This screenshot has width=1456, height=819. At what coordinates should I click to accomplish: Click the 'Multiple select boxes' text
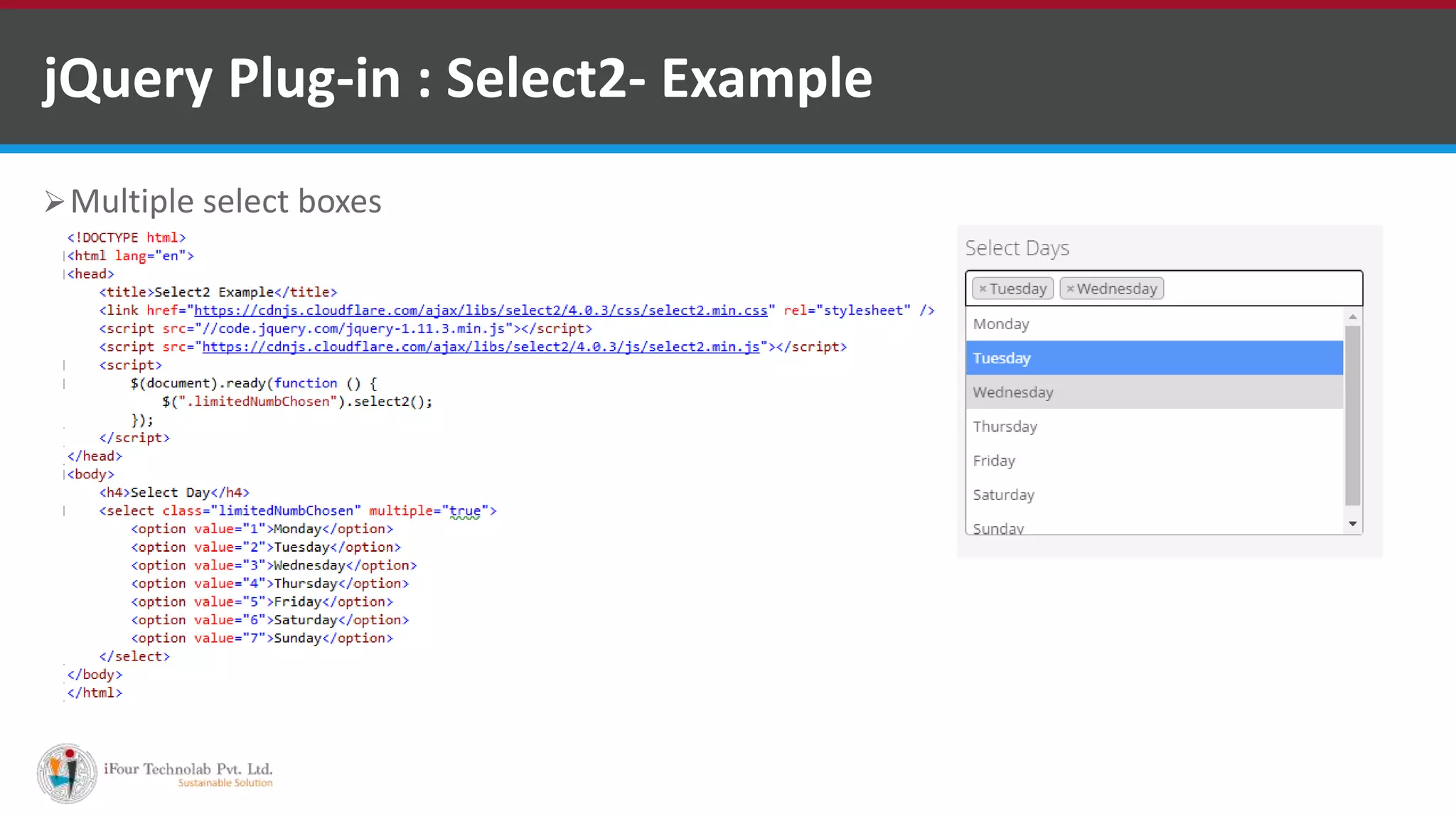(226, 201)
